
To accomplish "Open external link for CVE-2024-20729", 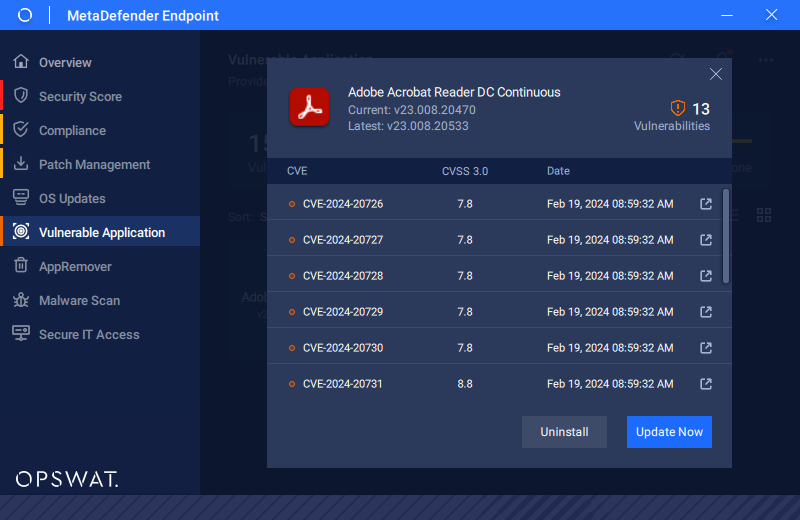I will (706, 312).
